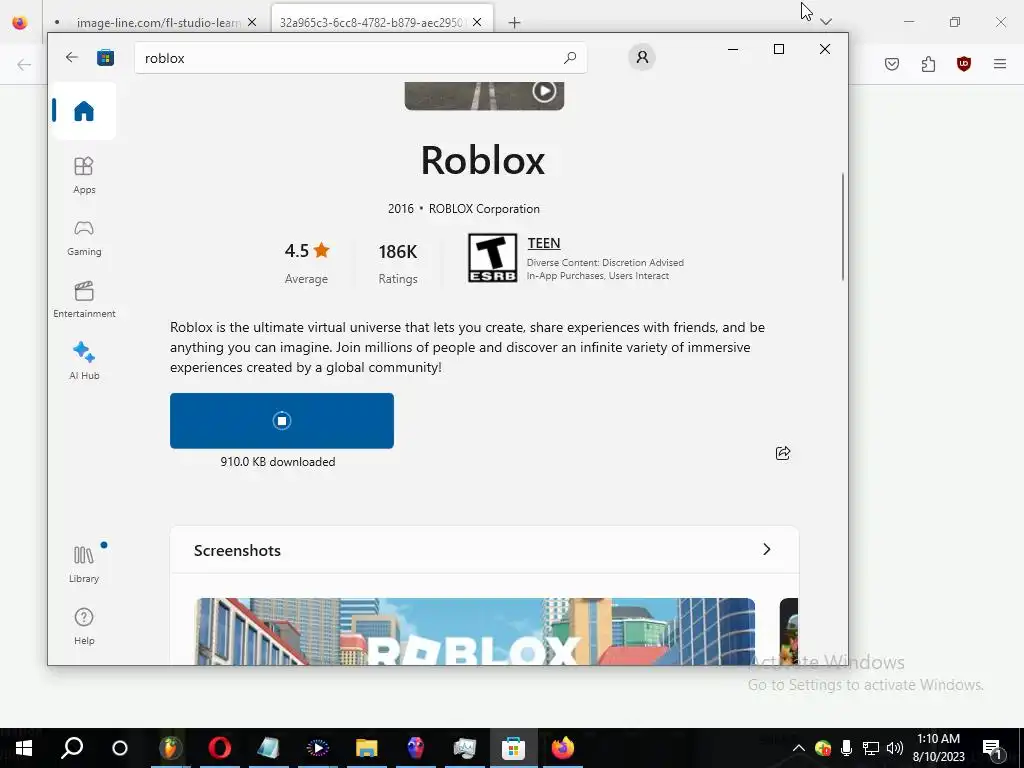Open uBlock Origin extension icon
This screenshot has width=1024, height=768.
point(964,64)
